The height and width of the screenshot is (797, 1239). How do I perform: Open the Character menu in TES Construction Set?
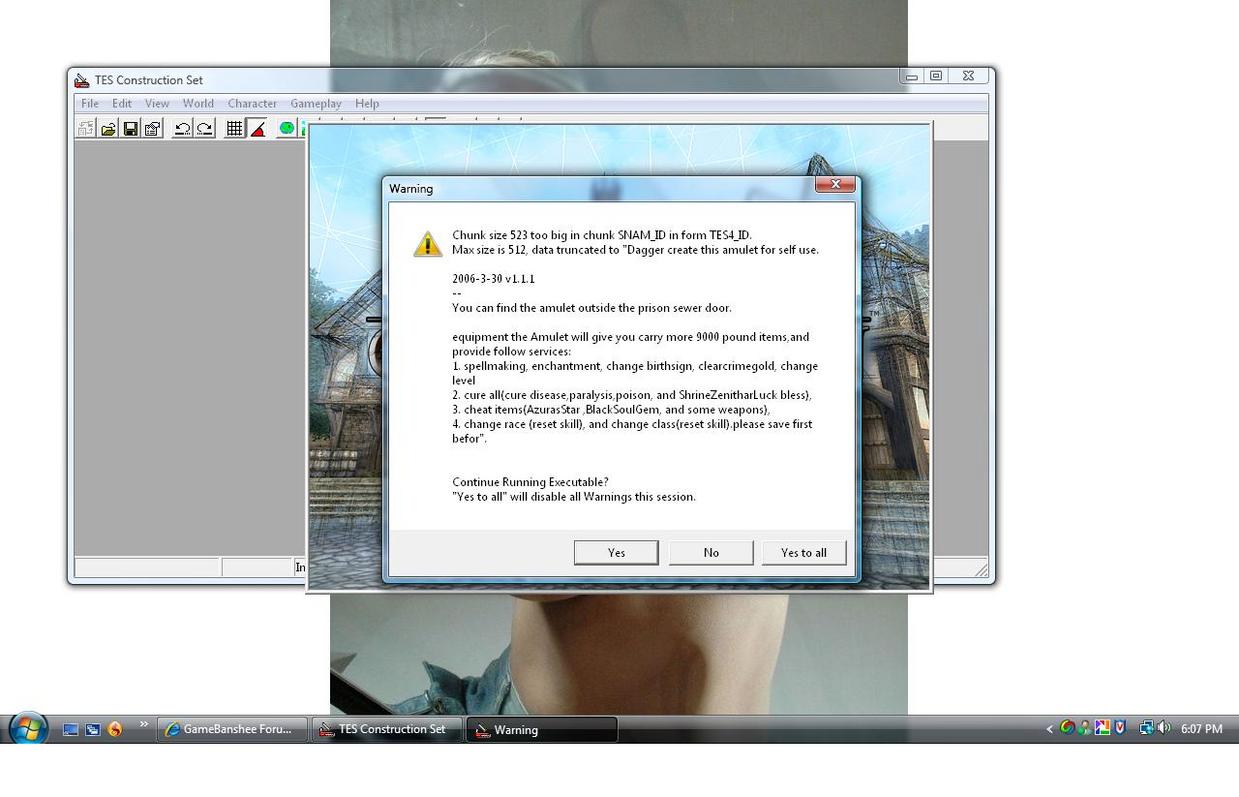(x=252, y=103)
